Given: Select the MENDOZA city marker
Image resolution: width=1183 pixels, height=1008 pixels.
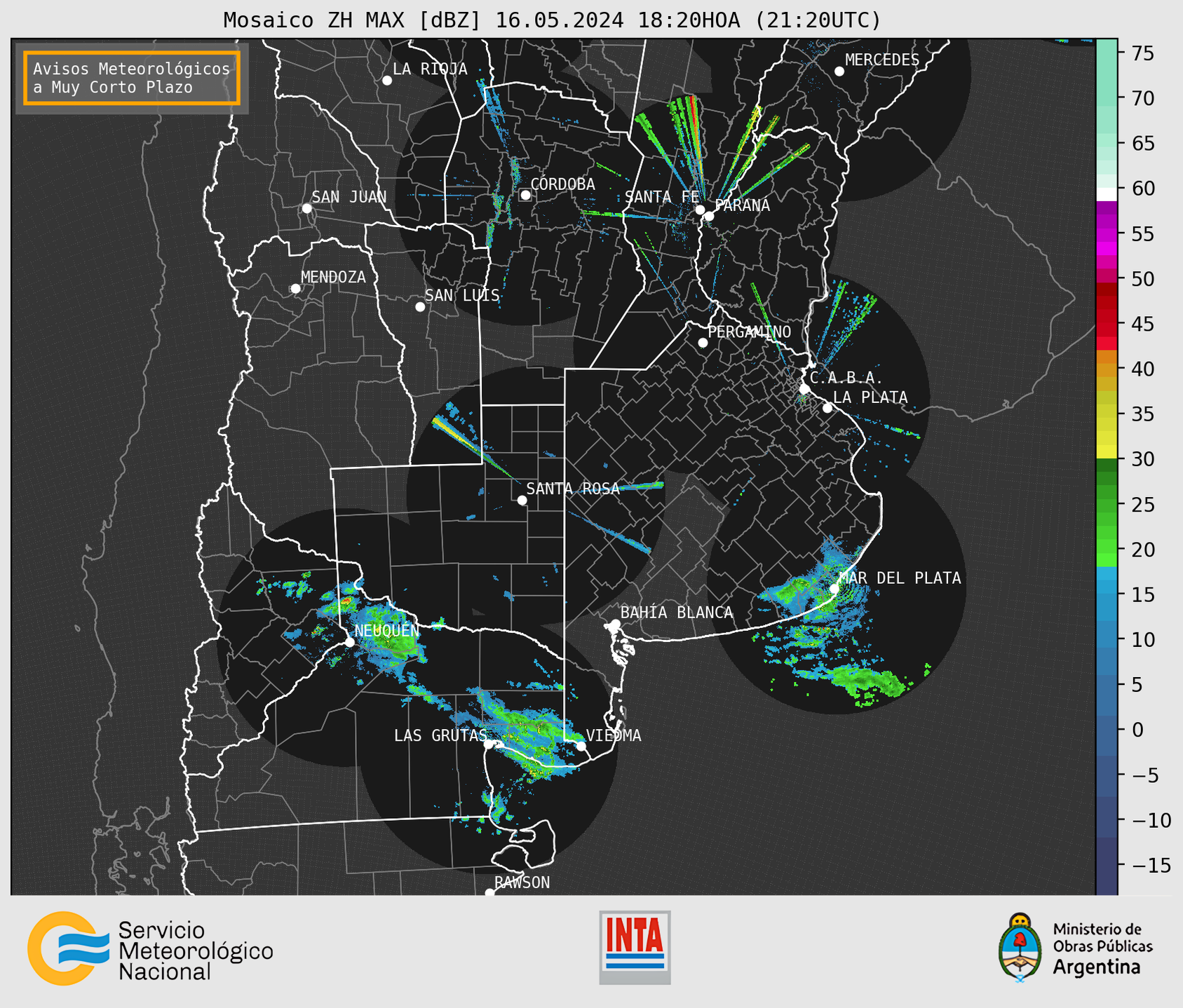Looking at the screenshot, I should click(x=295, y=289).
